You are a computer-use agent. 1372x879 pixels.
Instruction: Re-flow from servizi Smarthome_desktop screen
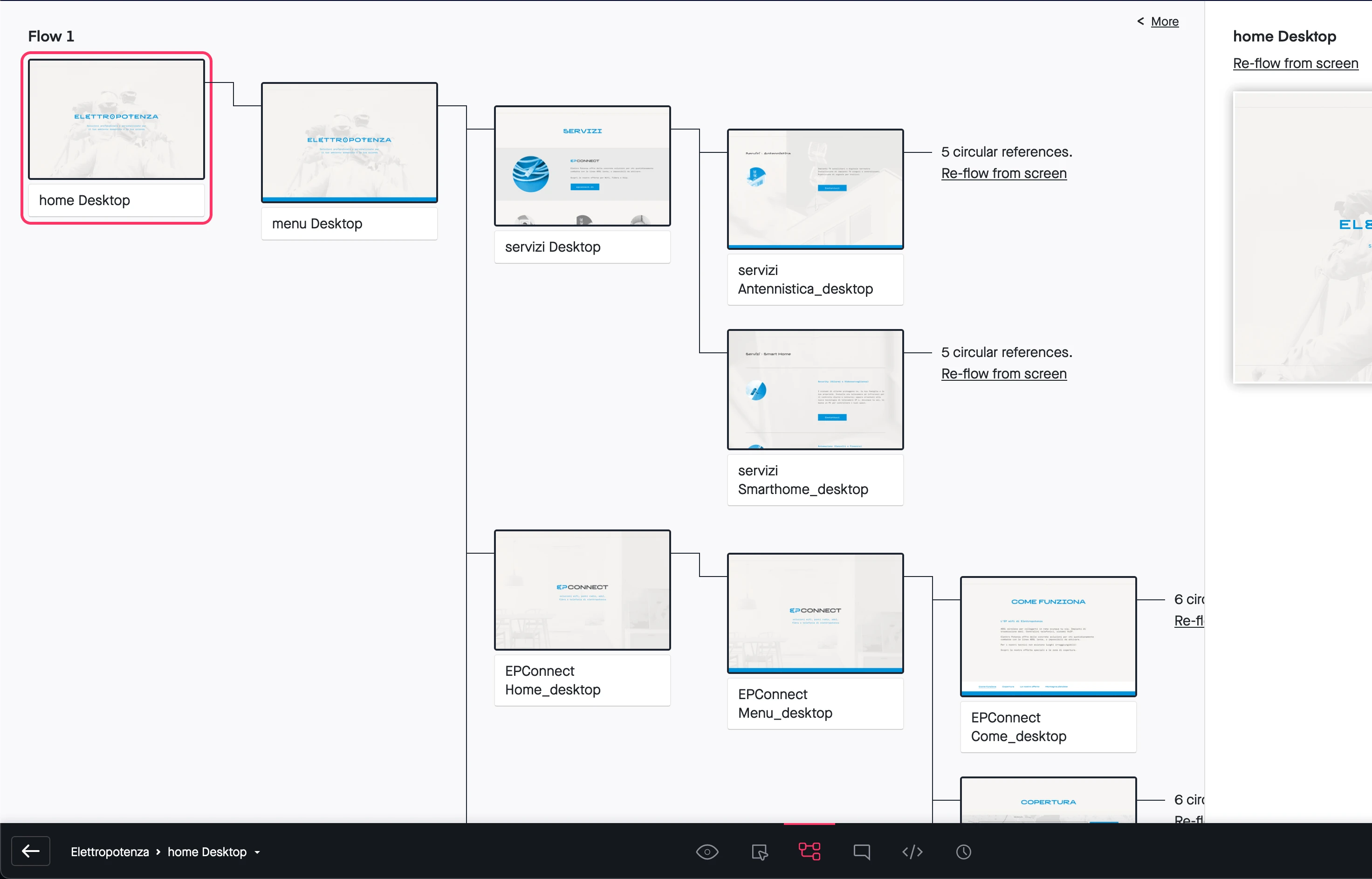click(1003, 373)
